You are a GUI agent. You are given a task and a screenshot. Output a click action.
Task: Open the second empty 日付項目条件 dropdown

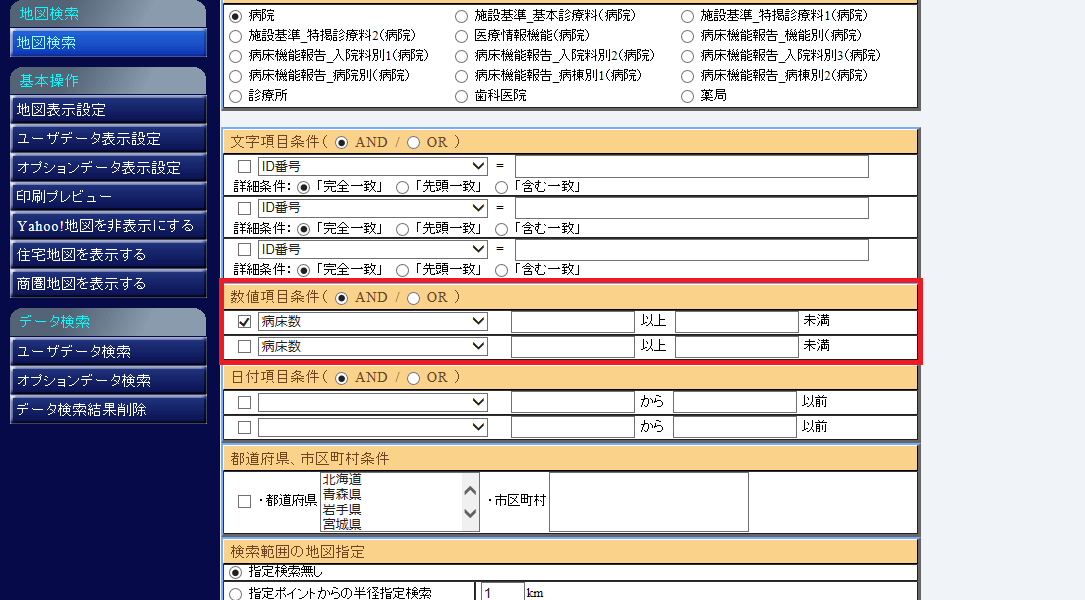pos(373,428)
